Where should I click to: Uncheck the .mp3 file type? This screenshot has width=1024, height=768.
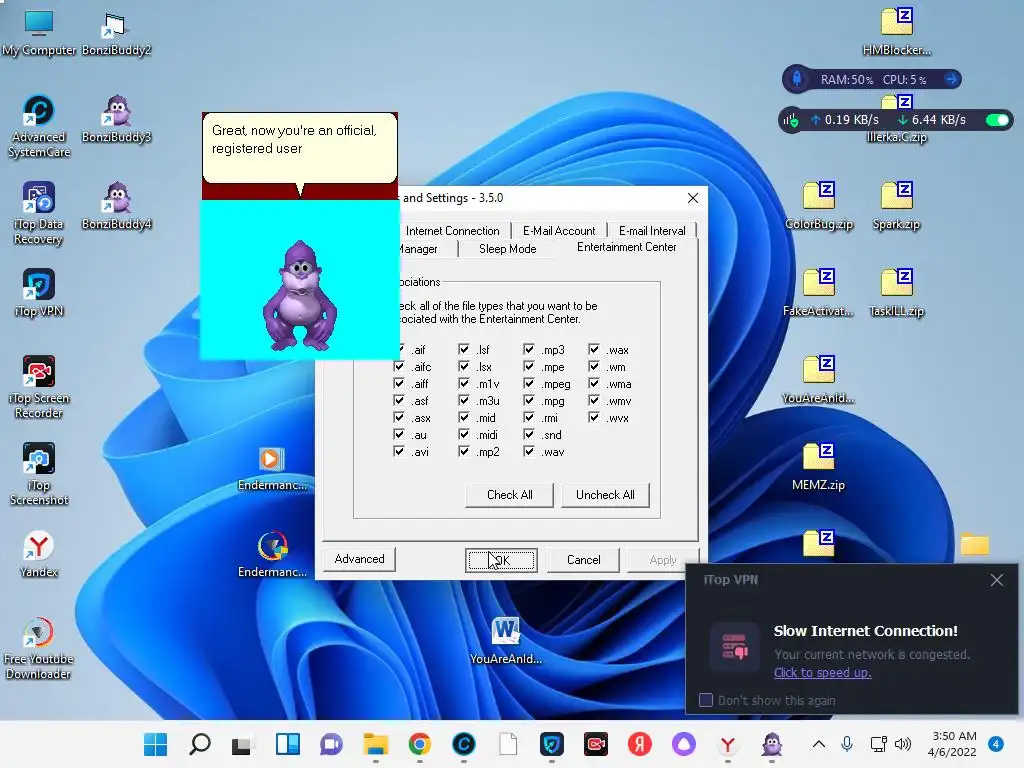tap(529, 349)
